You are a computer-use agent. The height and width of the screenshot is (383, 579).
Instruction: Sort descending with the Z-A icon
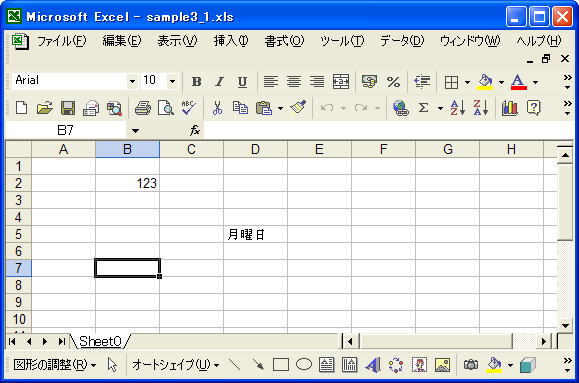(x=481, y=108)
